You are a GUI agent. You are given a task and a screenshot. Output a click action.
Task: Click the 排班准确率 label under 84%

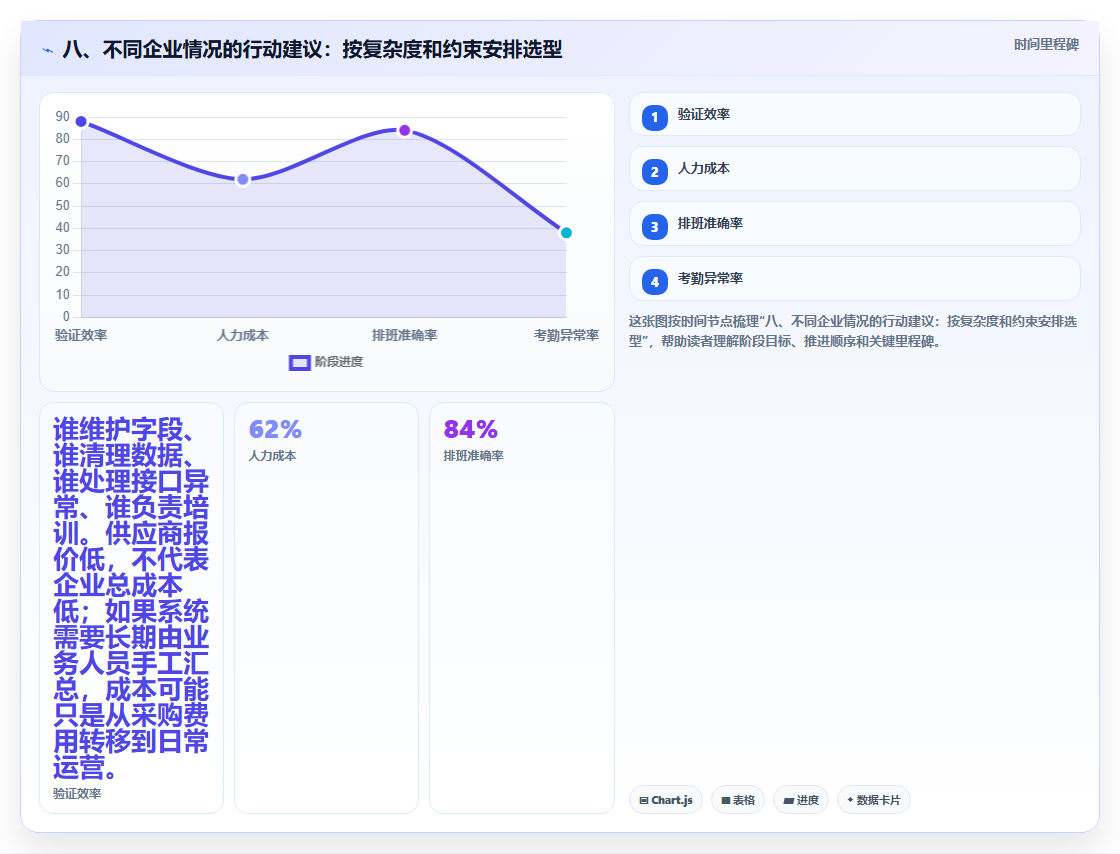point(474,456)
